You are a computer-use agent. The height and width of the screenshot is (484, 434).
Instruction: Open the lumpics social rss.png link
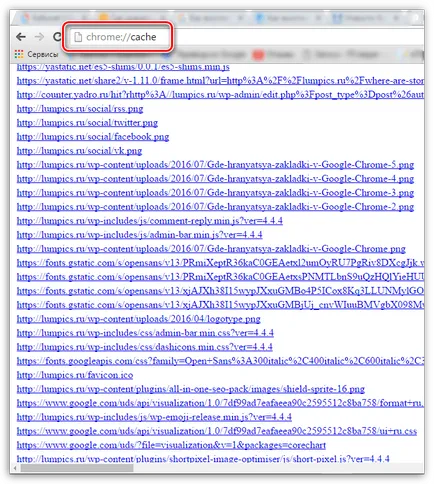tap(80, 109)
